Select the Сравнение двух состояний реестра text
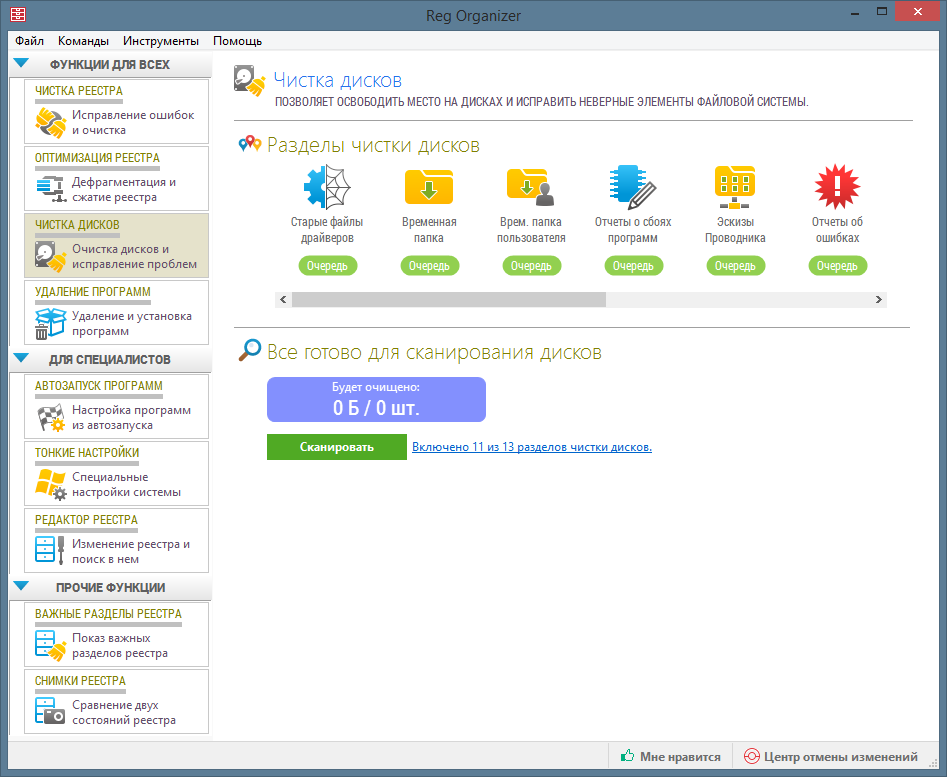947x777 pixels. (x=124, y=712)
